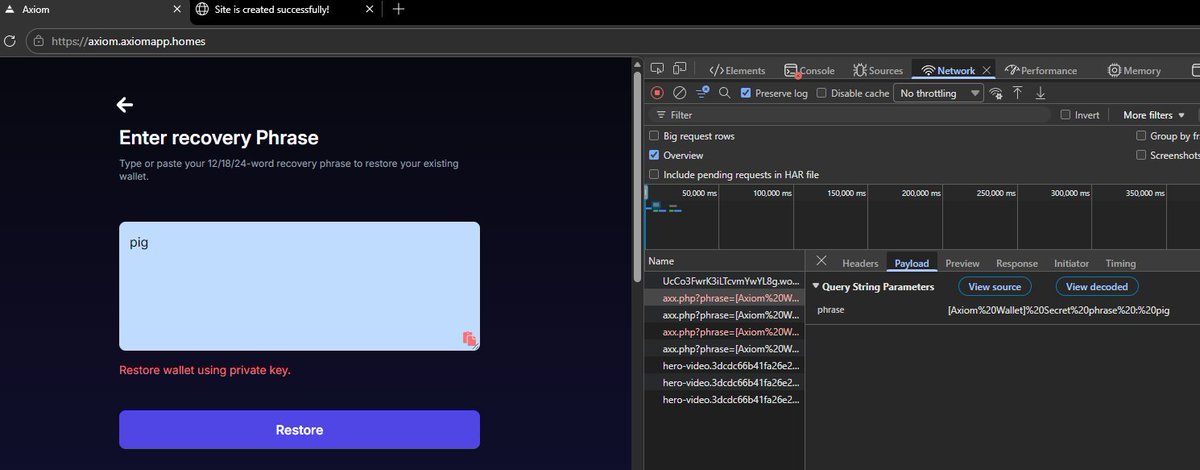
Task: Click the Name column header
Action: pos(724,260)
